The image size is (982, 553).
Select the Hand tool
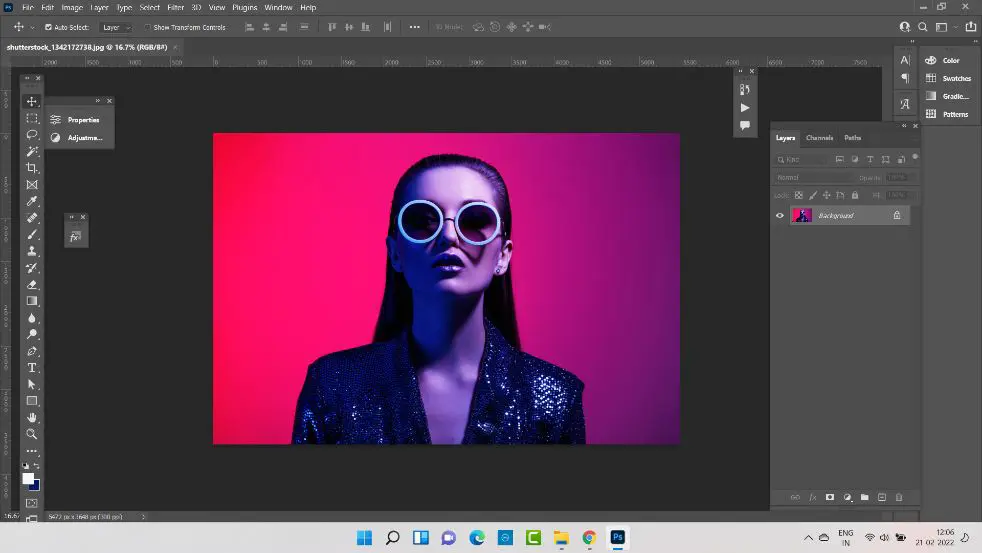tap(32, 417)
